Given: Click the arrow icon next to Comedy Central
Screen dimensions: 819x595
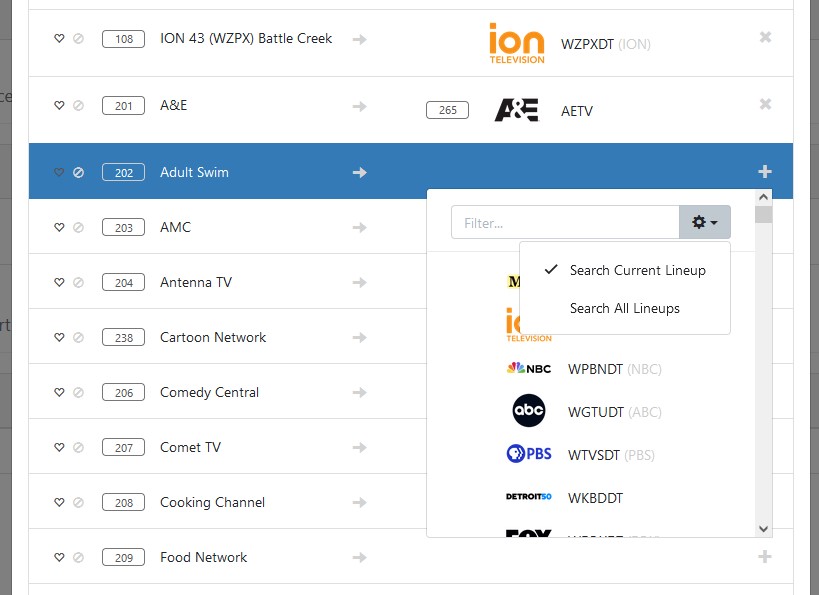Looking at the screenshot, I should pos(359,392).
